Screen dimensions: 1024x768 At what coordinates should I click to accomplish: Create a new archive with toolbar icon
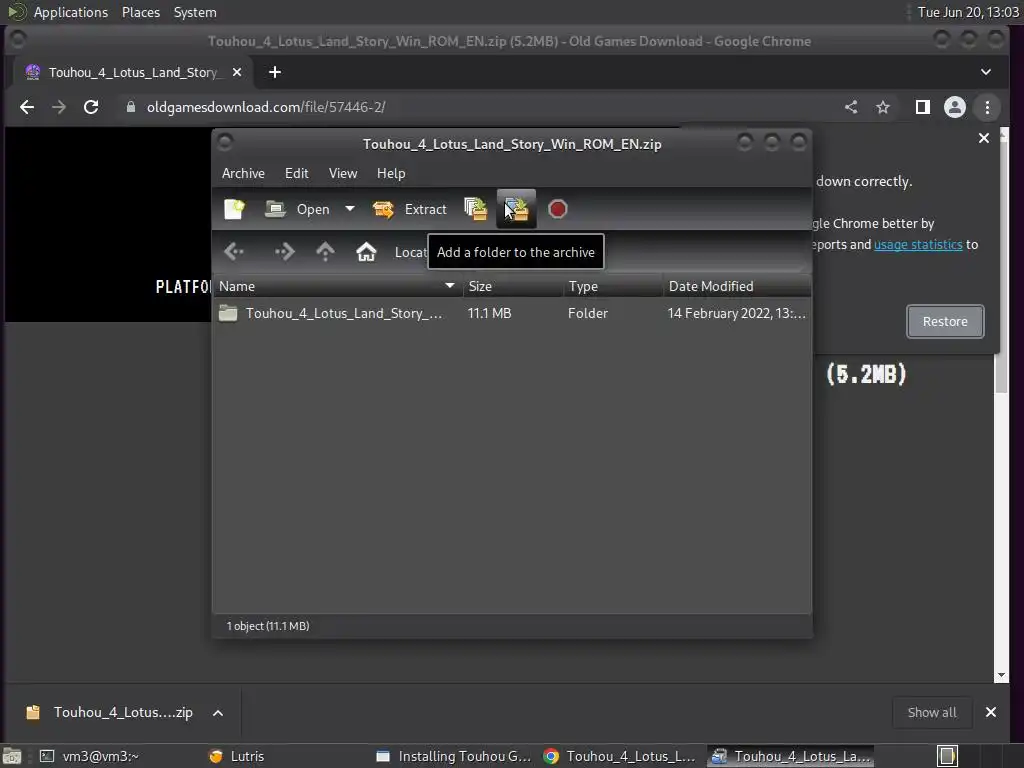(234, 209)
